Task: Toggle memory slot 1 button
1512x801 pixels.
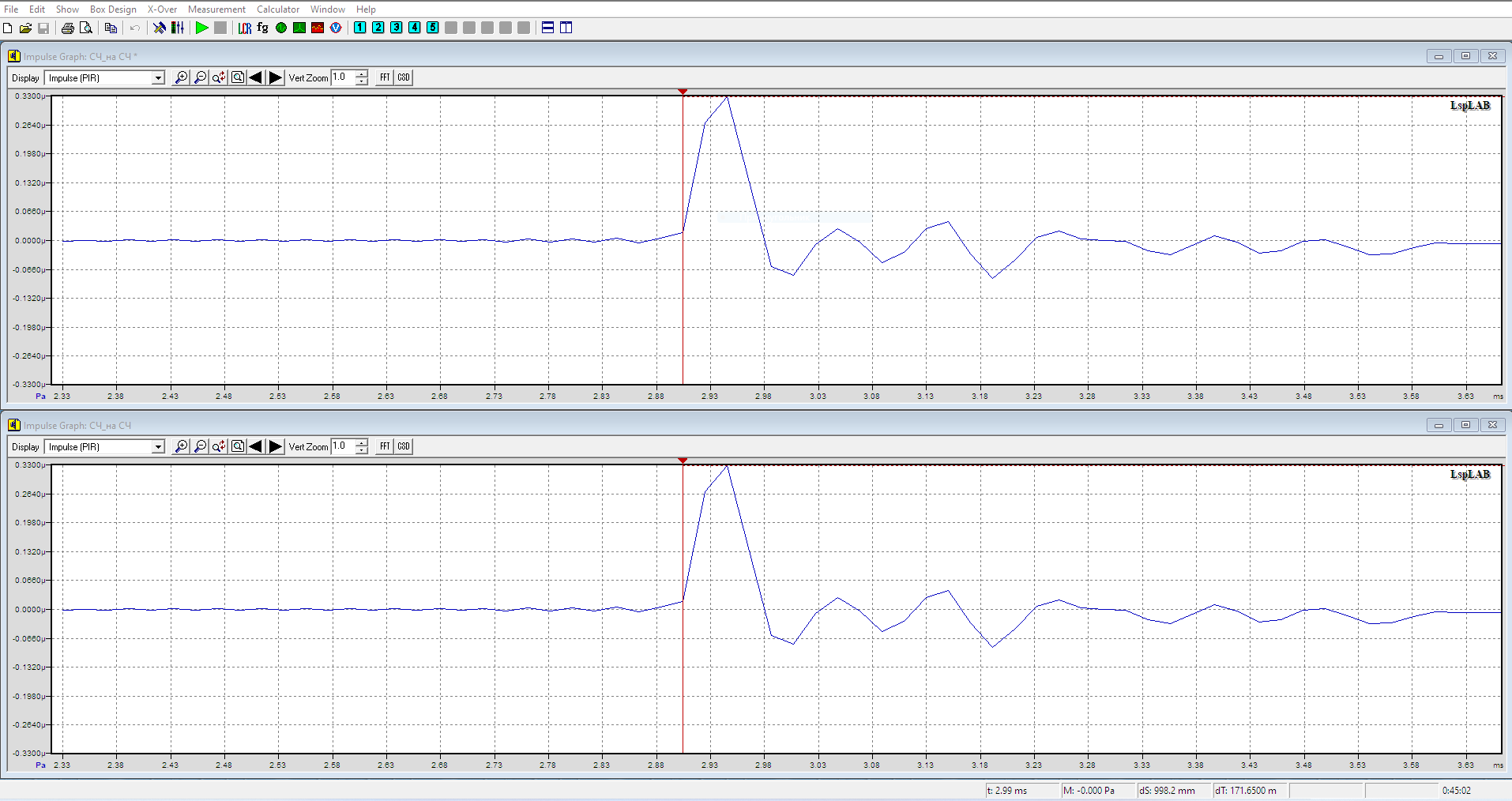Action: pos(360,28)
